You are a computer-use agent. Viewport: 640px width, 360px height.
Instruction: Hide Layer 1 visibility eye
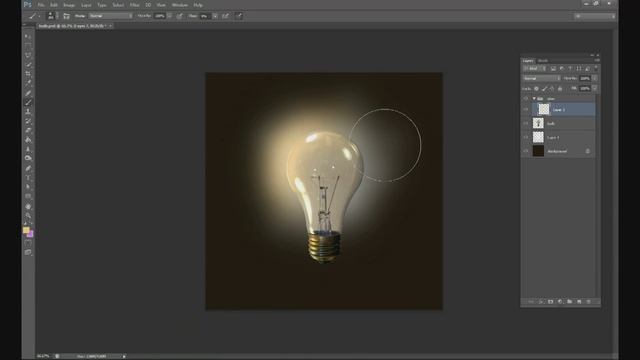tap(526, 138)
